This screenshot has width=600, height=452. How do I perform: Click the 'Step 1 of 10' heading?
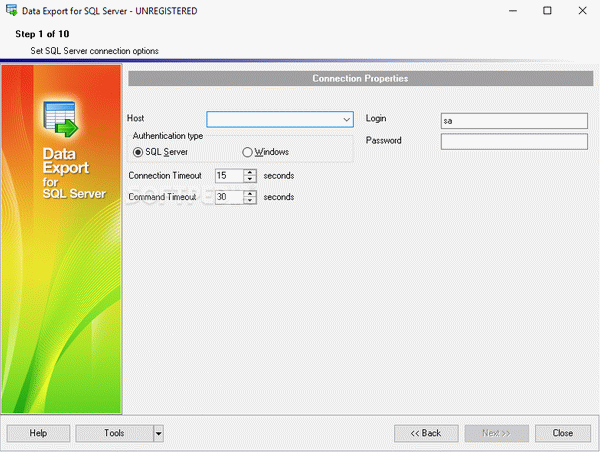[x=42, y=34]
